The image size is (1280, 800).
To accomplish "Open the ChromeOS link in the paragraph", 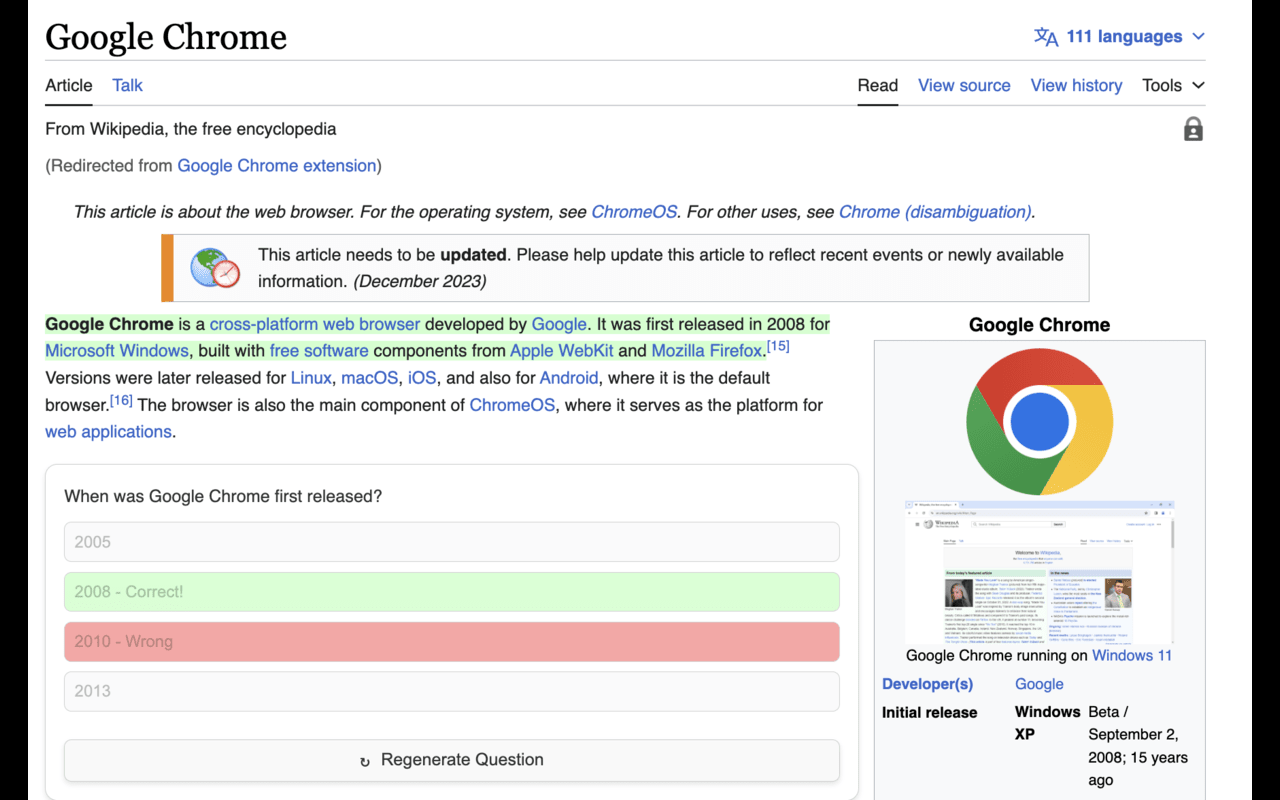I will [x=512, y=405].
